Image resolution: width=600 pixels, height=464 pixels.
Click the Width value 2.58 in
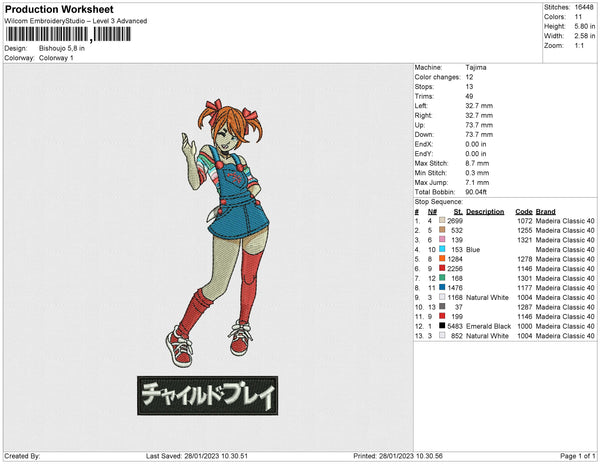585,36
